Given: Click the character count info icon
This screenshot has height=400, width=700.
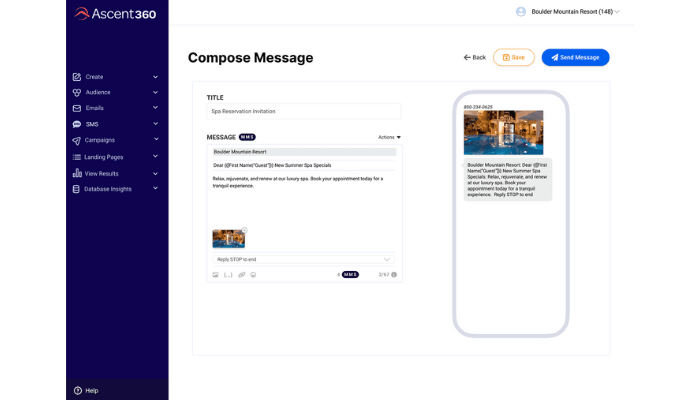Looking at the screenshot, I should 395,274.
